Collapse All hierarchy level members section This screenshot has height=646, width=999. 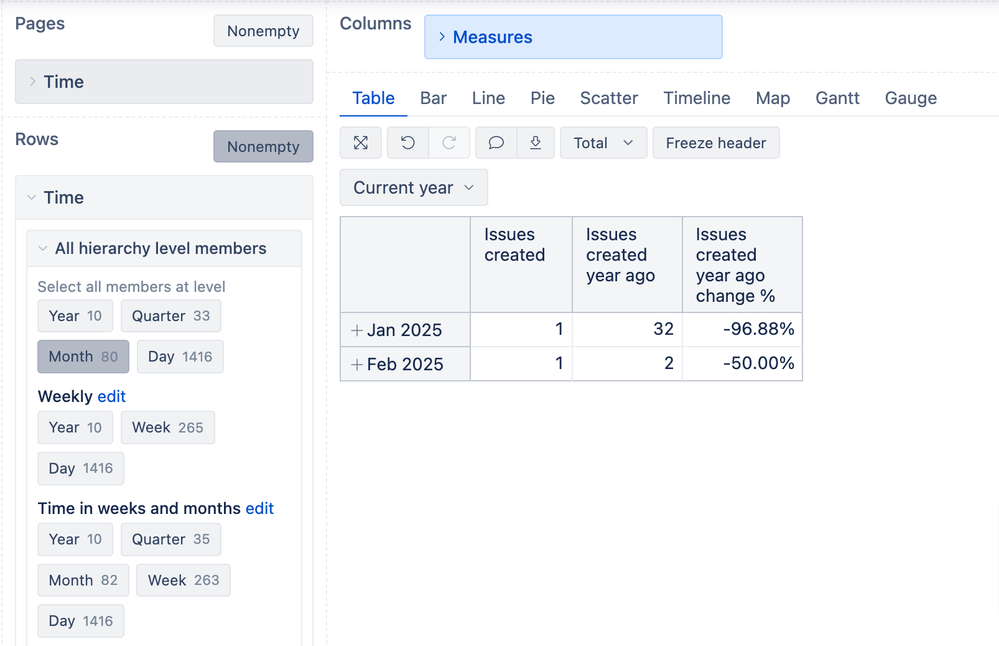coord(43,248)
